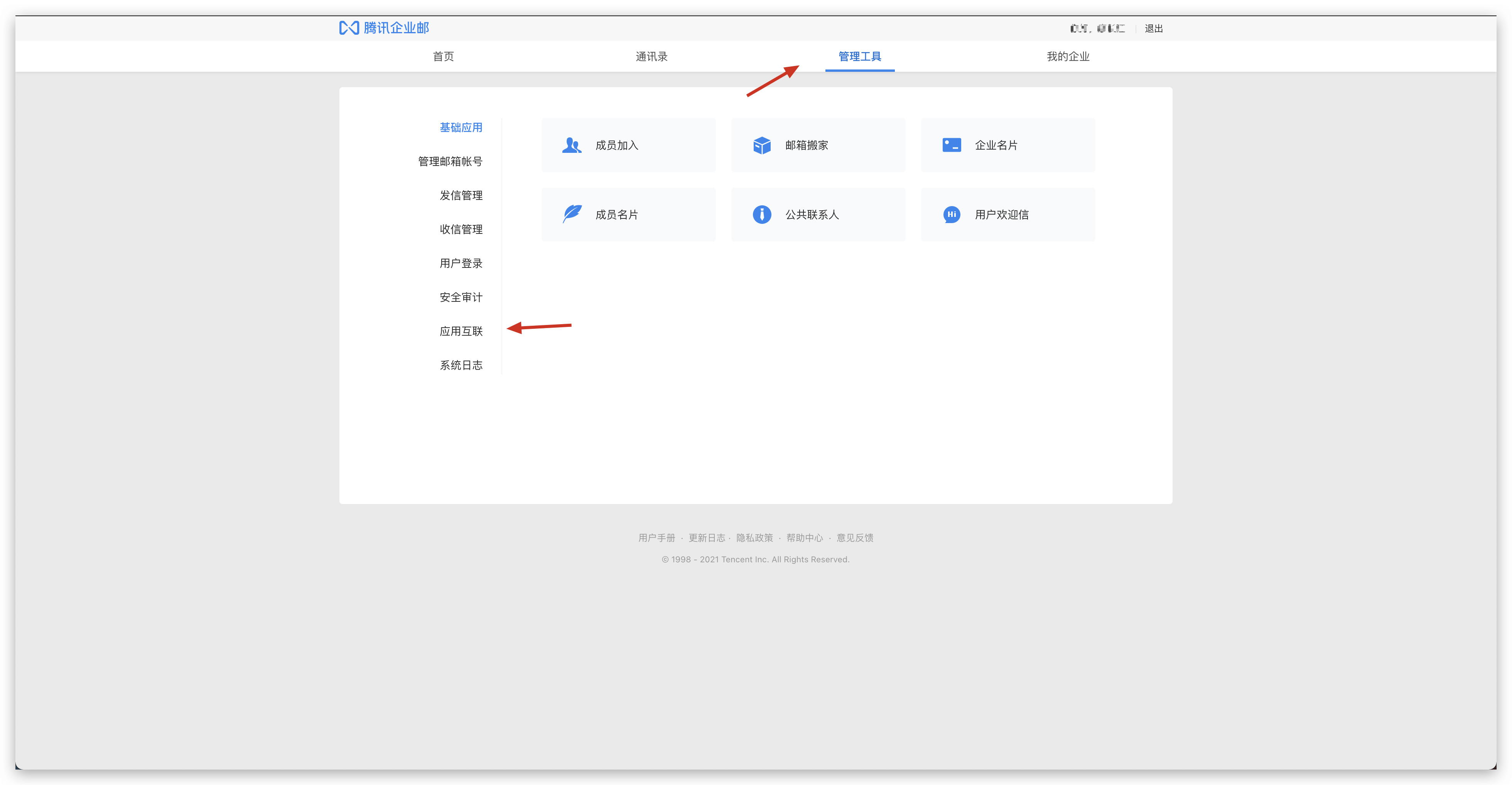The image size is (1512, 785).
Task: Click the 公共联系人 info icon
Action: pos(761,214)
